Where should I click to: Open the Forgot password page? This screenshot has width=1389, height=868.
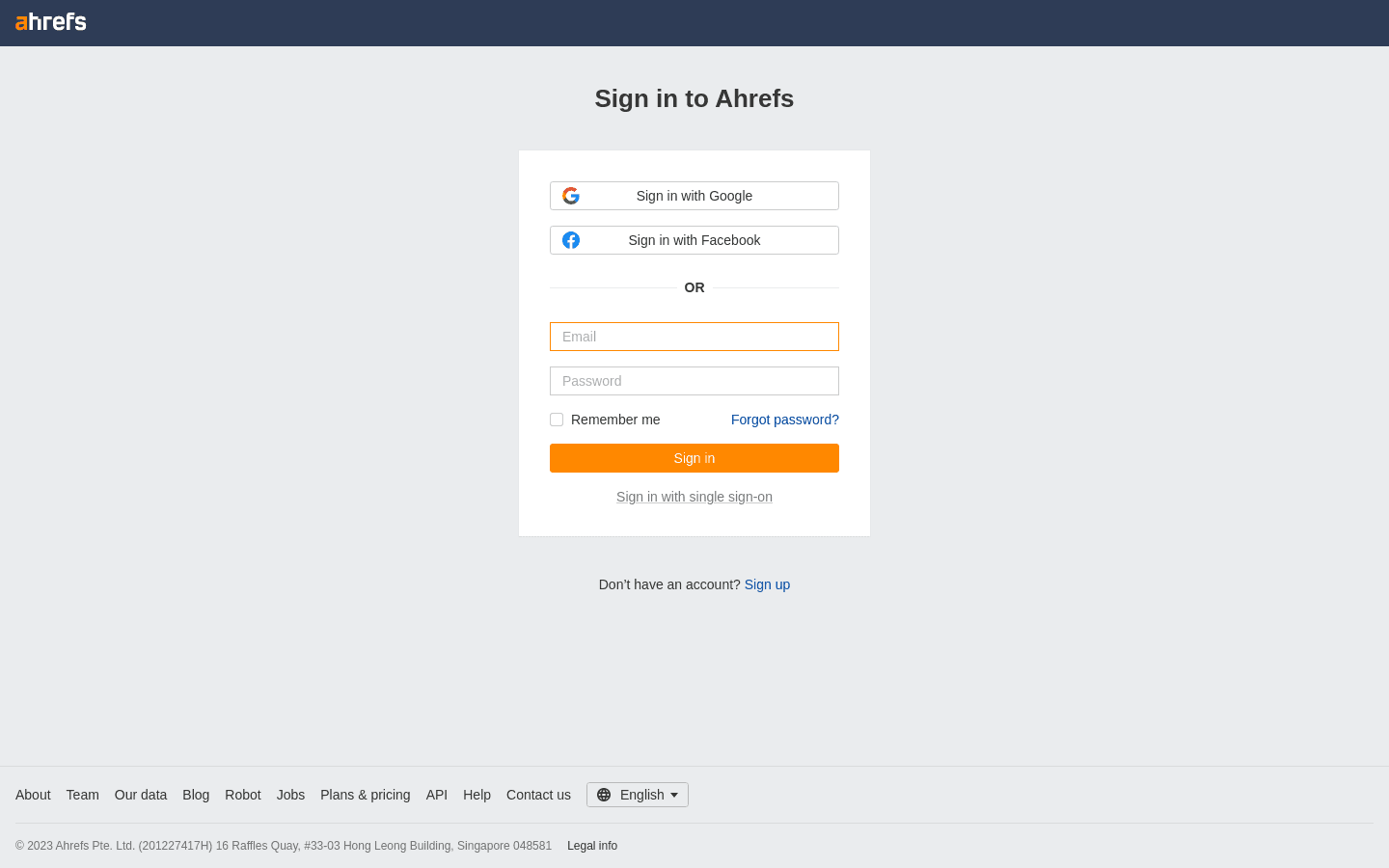click(x=784, y=420)
